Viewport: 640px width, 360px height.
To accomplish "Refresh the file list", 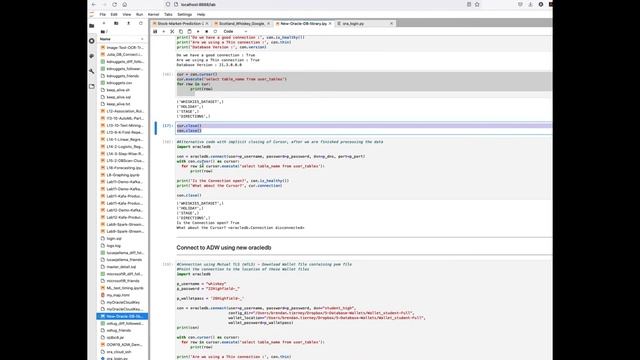I will (141, 23).
